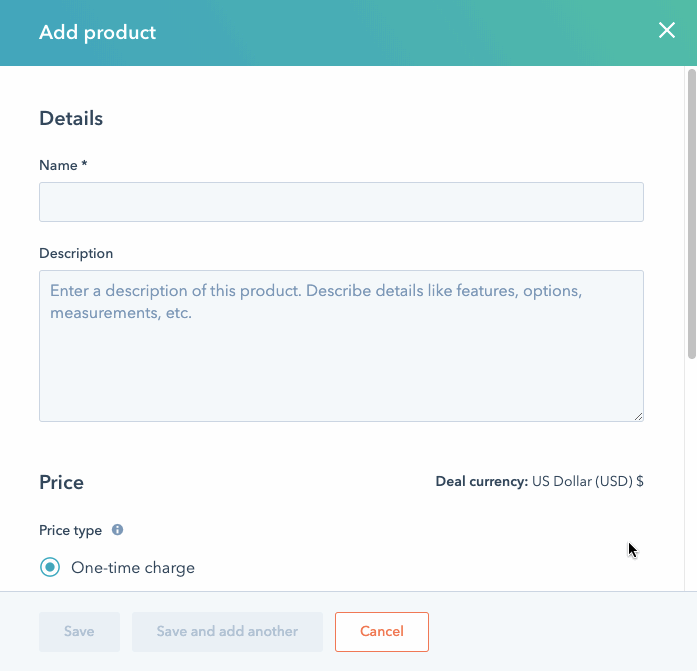The image size is (697, 671).
Task: Focus the Name input field
Action: (x=341, y=202)
